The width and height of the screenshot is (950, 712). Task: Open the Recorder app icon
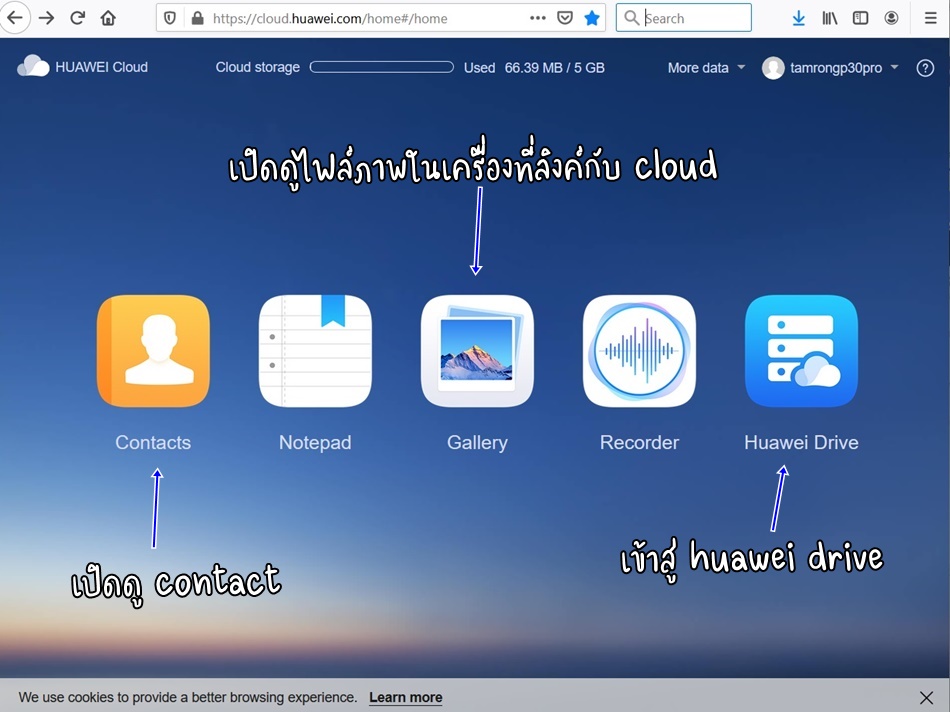tap(639, 351)
